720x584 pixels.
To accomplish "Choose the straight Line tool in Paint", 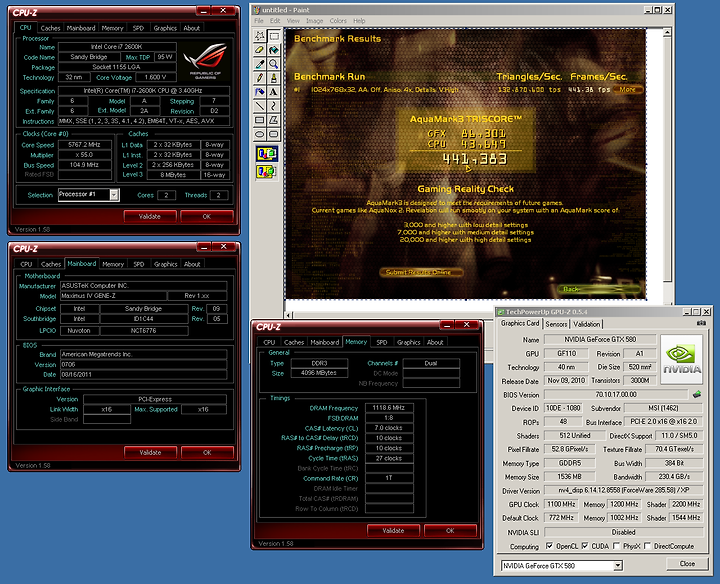I will tap(260, 106).
